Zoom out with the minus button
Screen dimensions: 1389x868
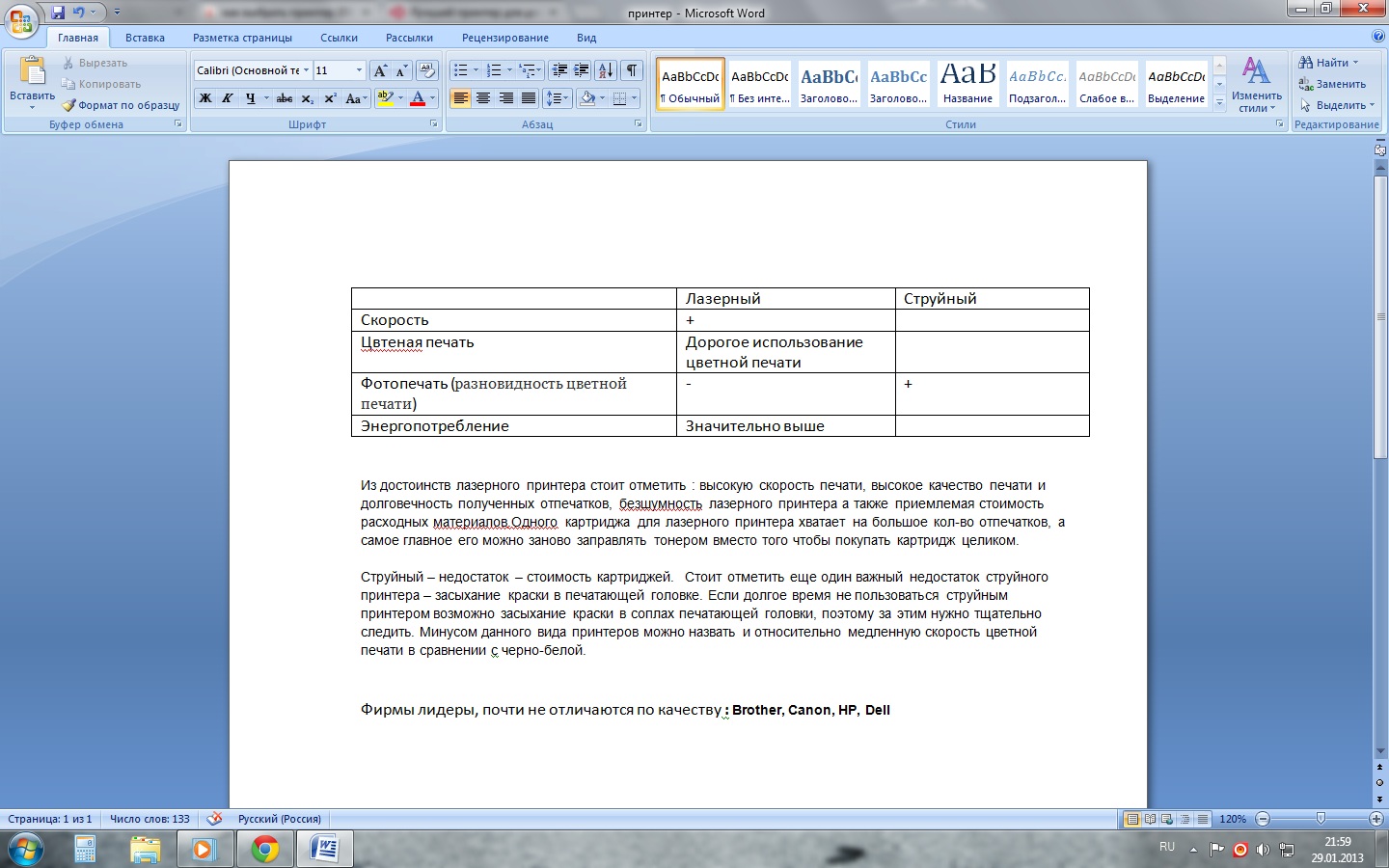(x=1263, y=819)
